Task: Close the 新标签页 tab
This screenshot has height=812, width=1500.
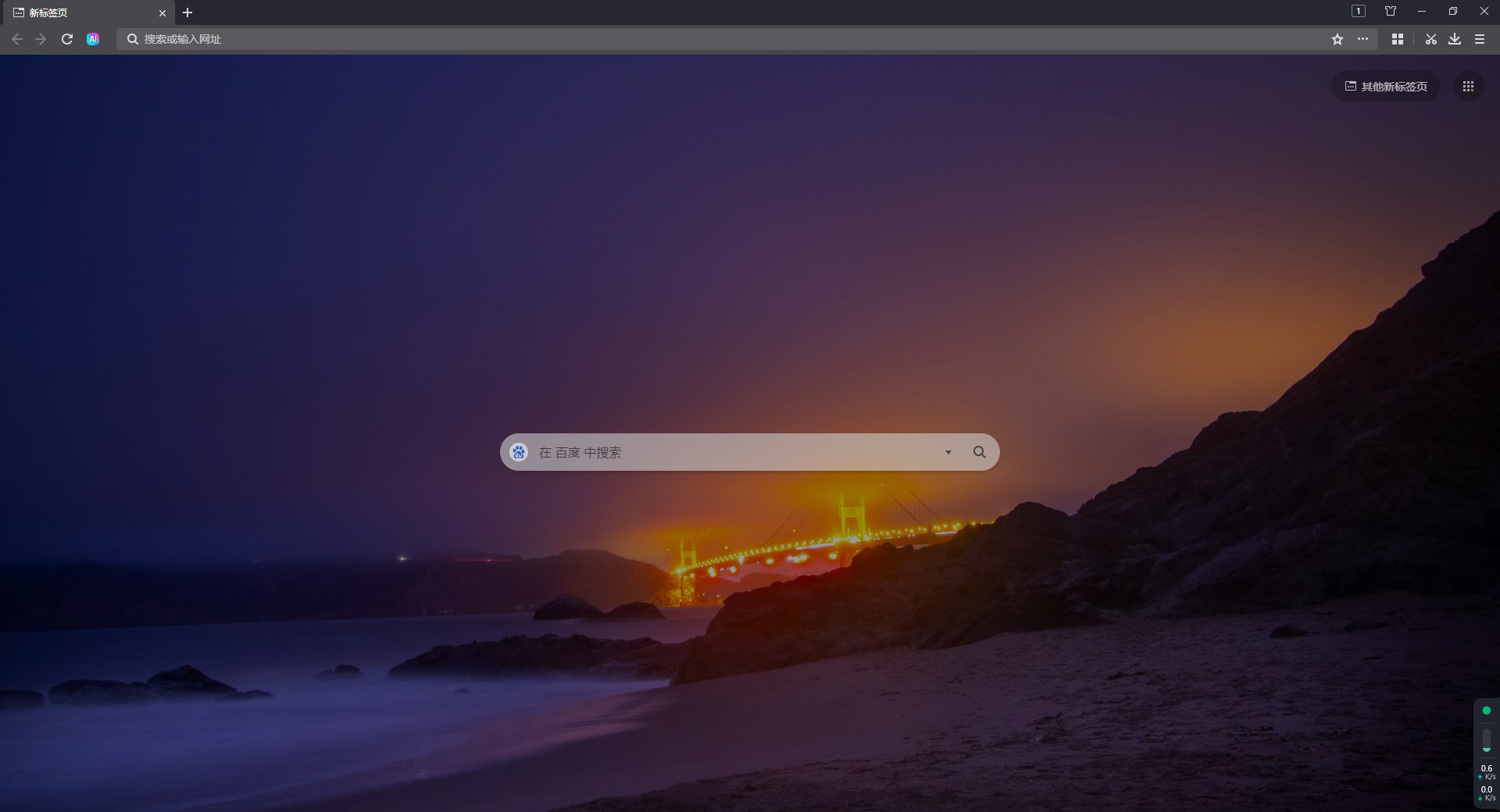Action: pos(162,12)
